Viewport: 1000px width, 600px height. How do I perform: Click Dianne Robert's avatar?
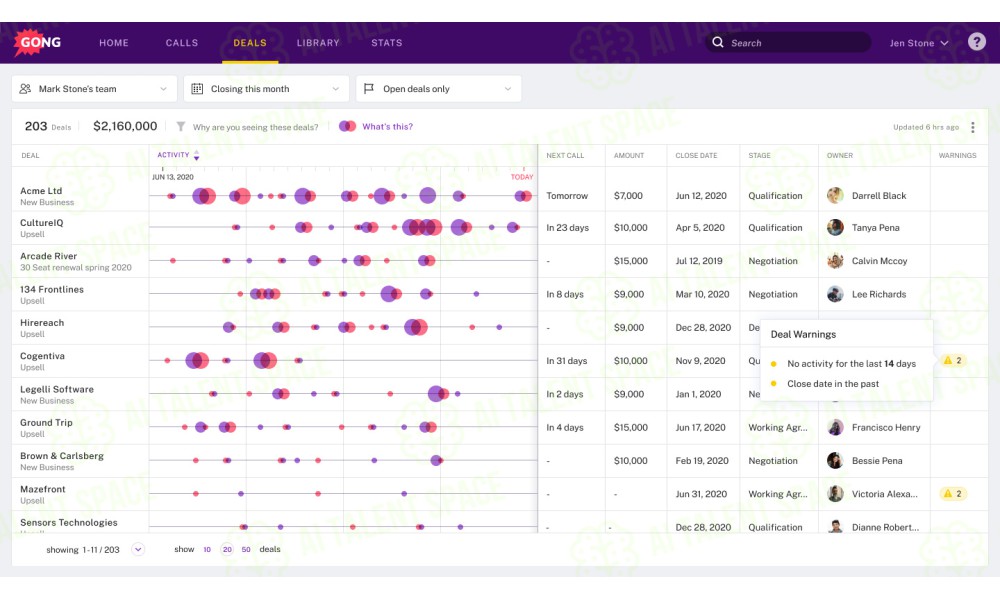tap(835, 526)
